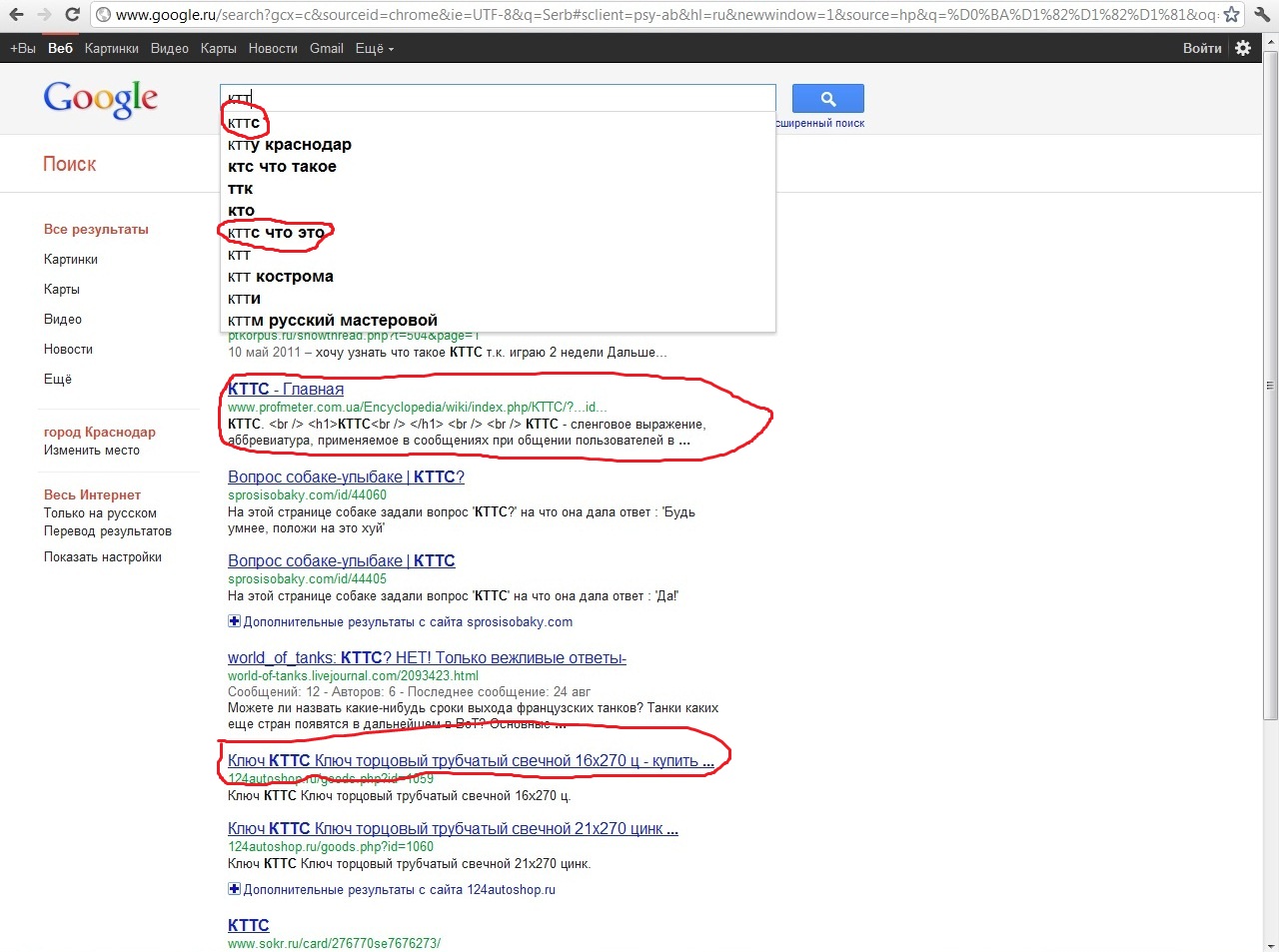Select Веб in top bar
This screenshot has width=1279, height=952.
click(60, 48)
